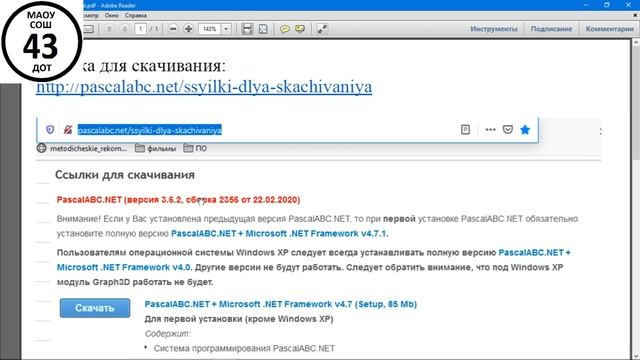Zoom in with the plus icon
Screen dimensions: 640x360
coord(188,29)
